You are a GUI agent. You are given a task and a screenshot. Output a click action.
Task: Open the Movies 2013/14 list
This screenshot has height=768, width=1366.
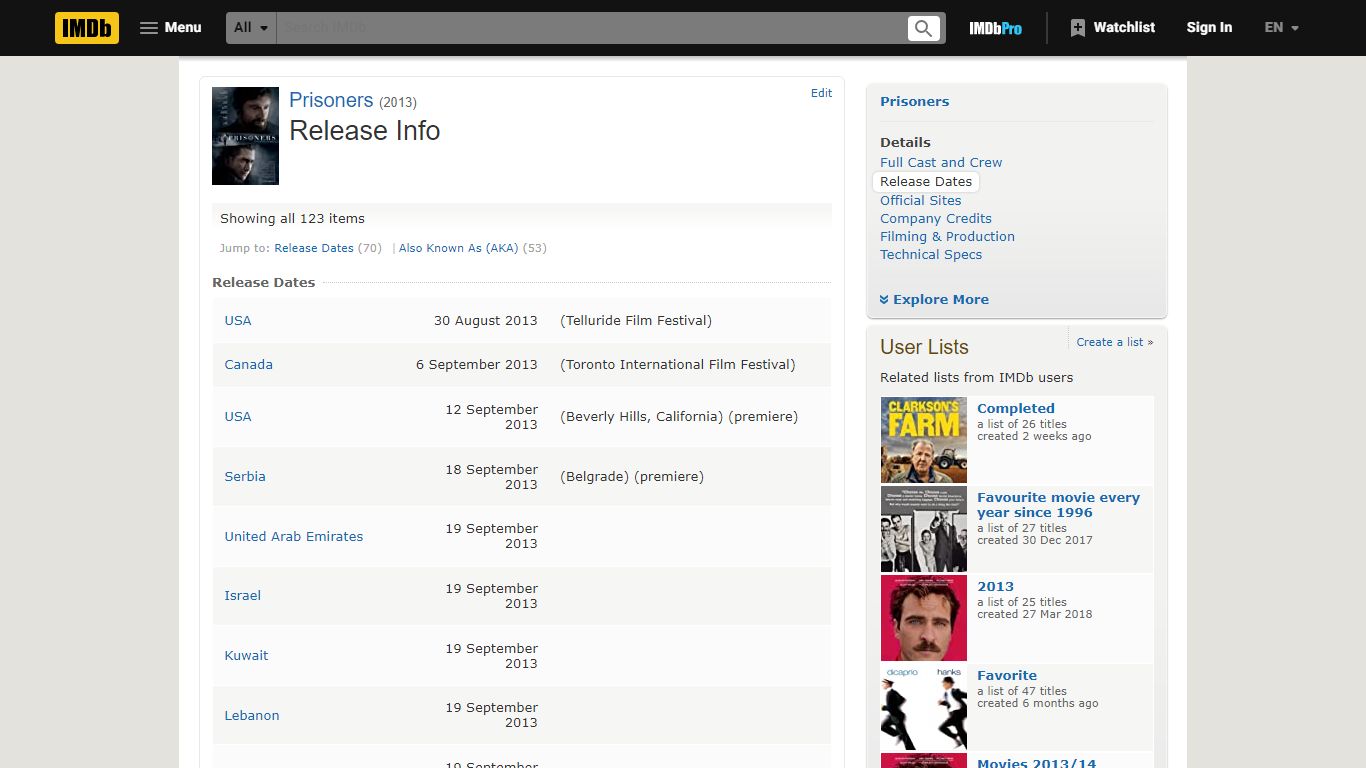coord(1036,763)
